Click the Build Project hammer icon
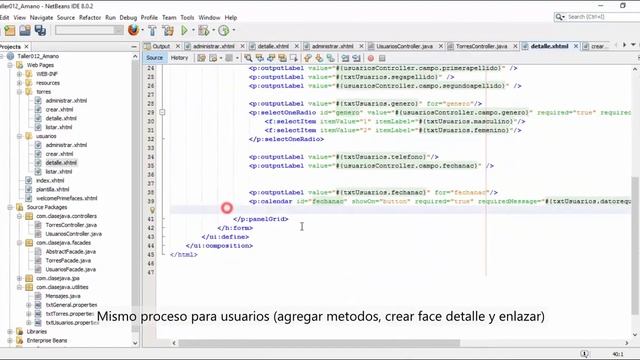Screen dimensions: 640x360 tap(152, 30)
